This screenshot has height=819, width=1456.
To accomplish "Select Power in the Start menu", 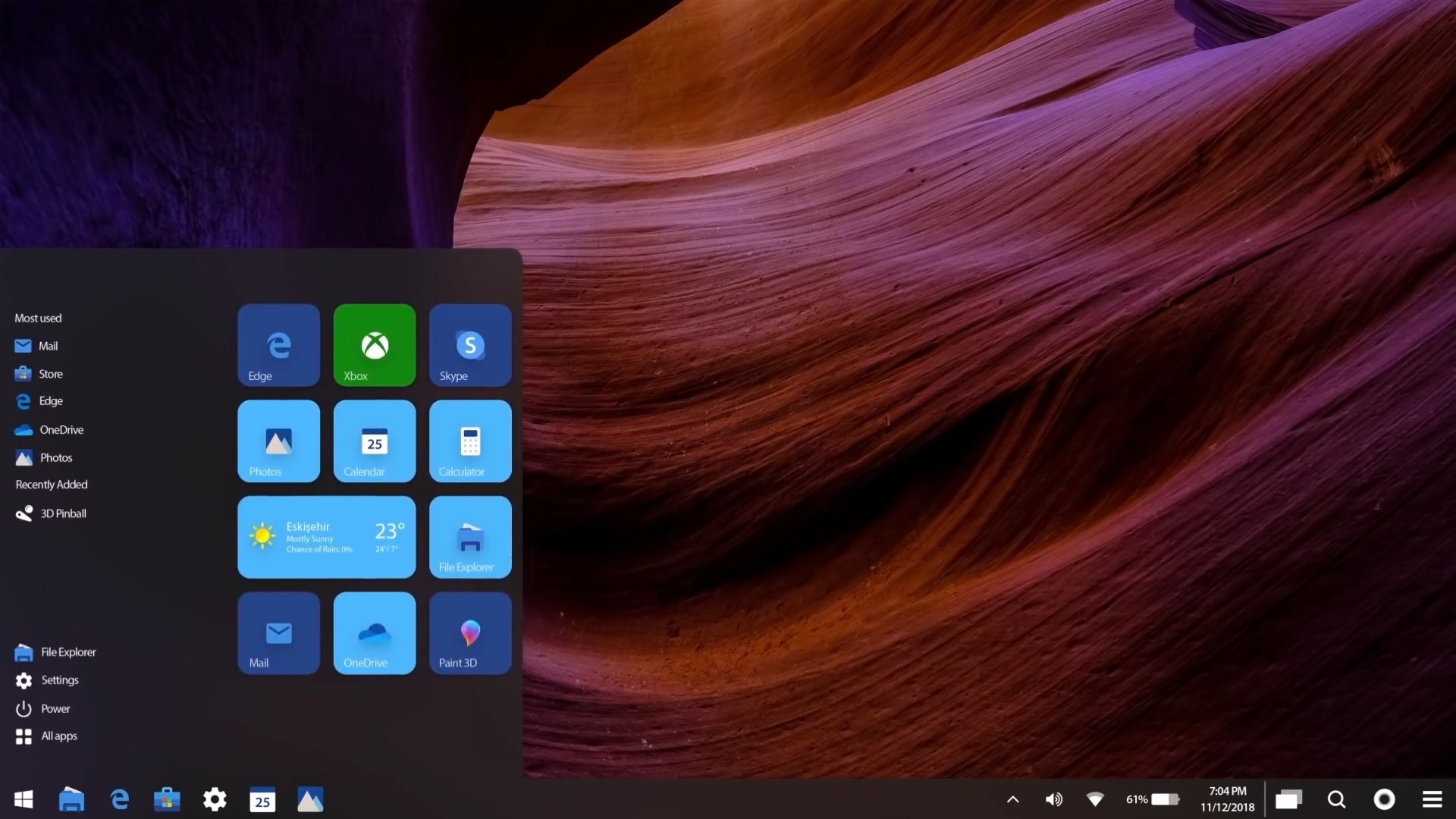I will coord(54,708).
